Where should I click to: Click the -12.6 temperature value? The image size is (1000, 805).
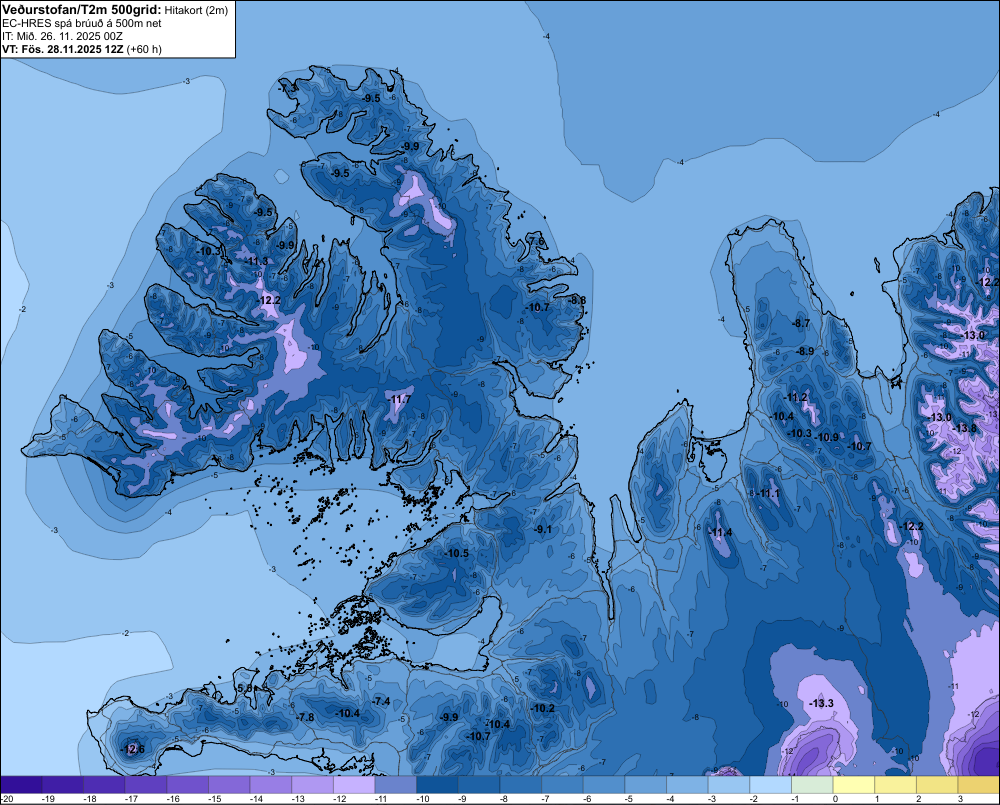click(x=133, y=749)
